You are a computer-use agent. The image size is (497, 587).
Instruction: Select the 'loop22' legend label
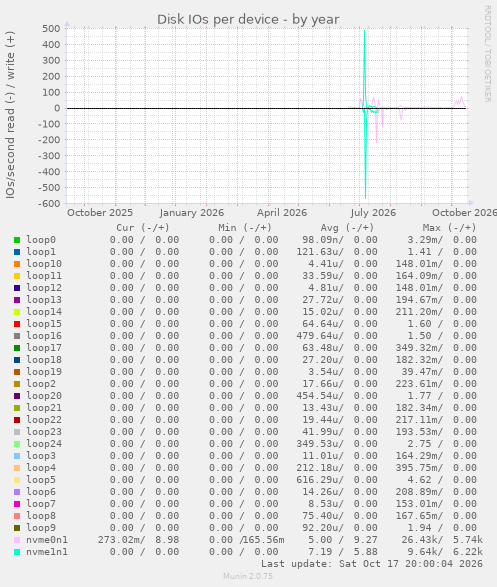pyautogui.click(x=44, y=420)
